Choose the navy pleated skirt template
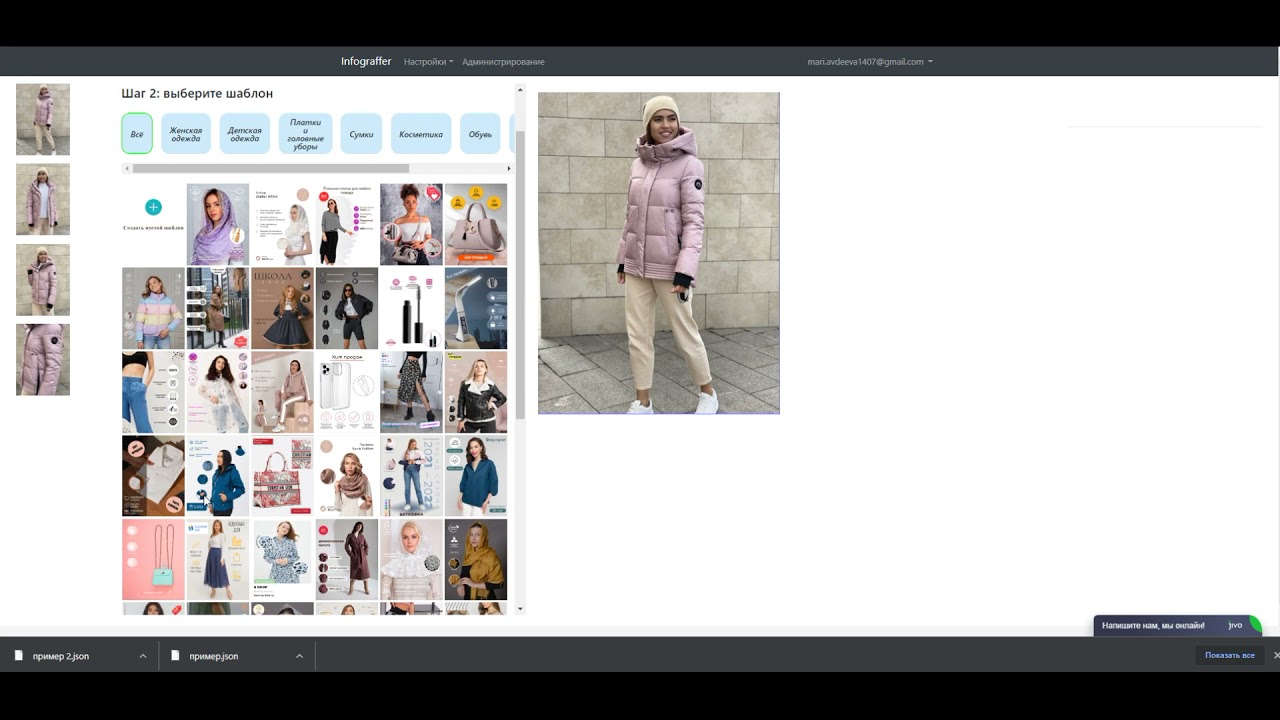 (x=218, y=560)
